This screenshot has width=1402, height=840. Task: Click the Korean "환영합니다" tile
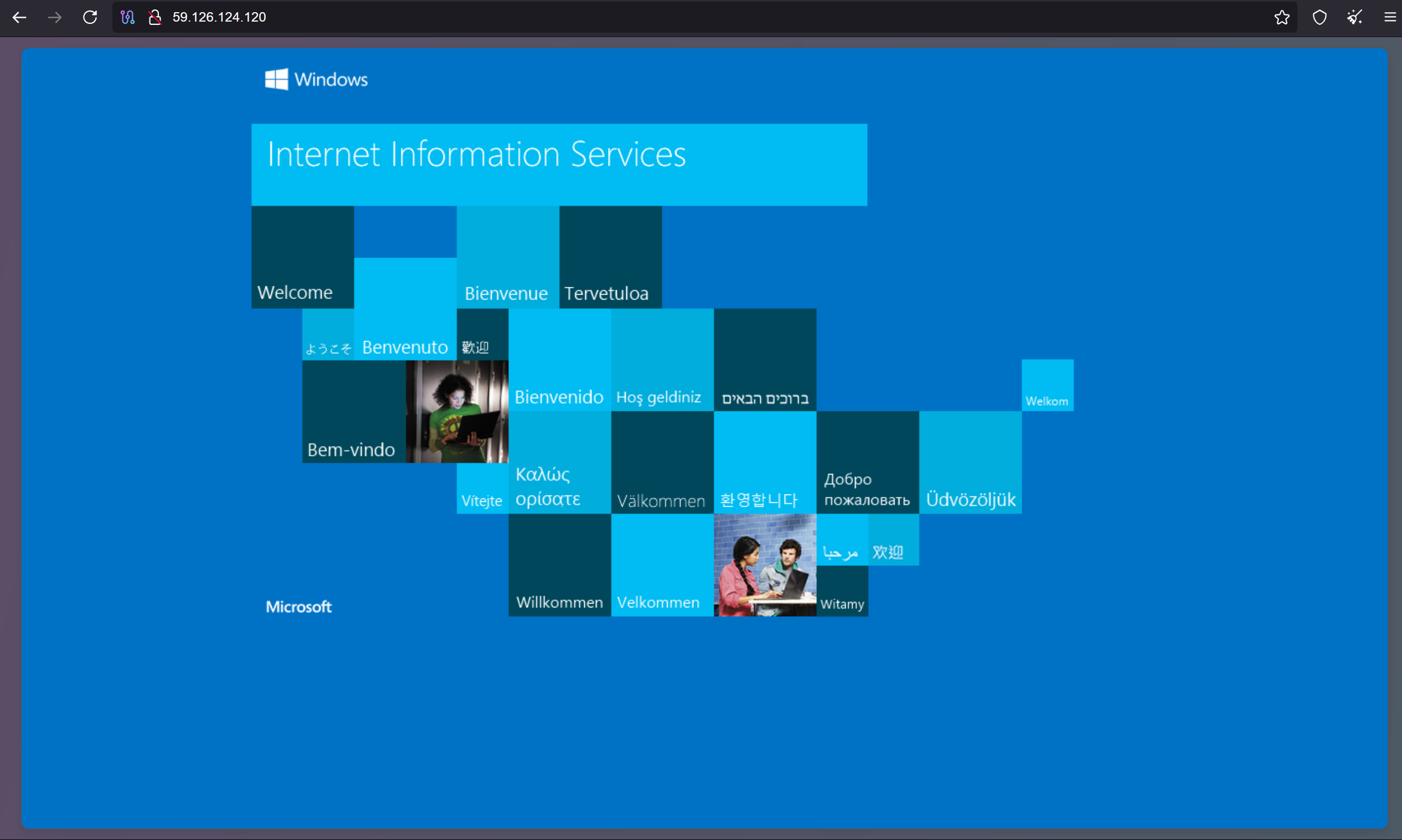[765, 462]
